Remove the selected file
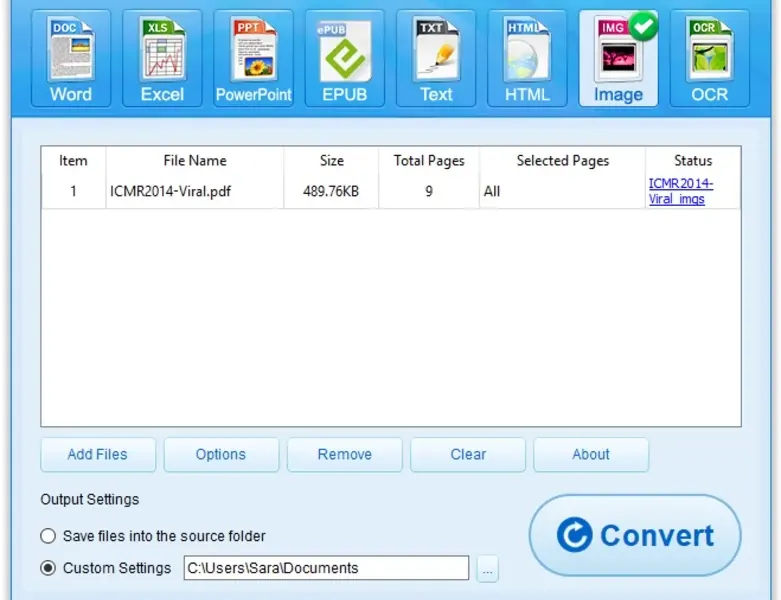Viewport: 781px width, 600px height. 345,454
